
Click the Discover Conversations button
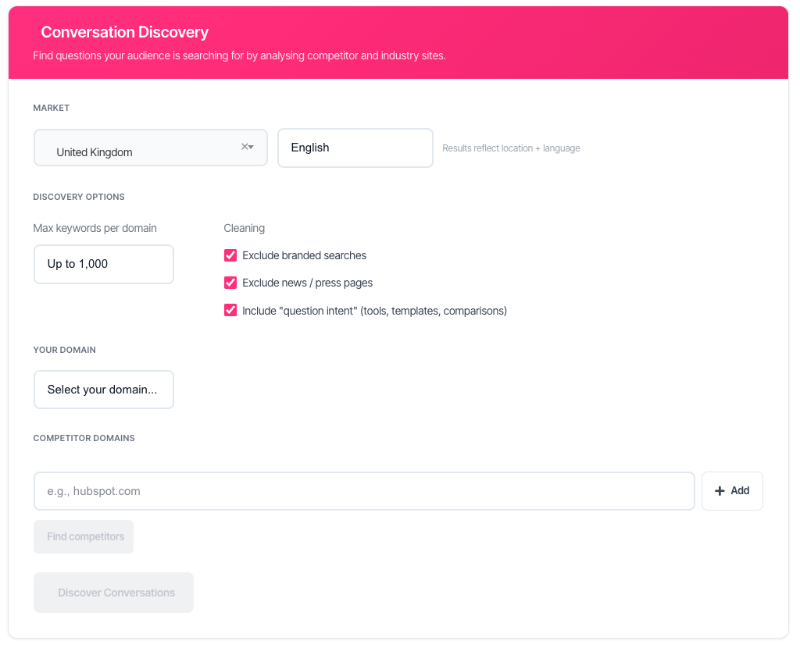tap(114, 593)
